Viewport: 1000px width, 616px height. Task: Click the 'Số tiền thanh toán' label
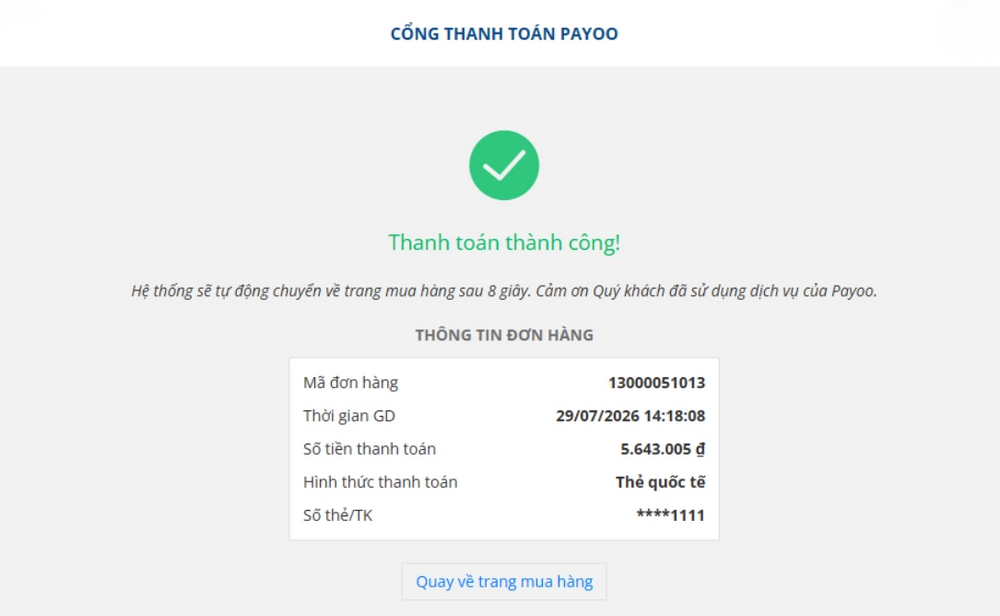(369, 449)
